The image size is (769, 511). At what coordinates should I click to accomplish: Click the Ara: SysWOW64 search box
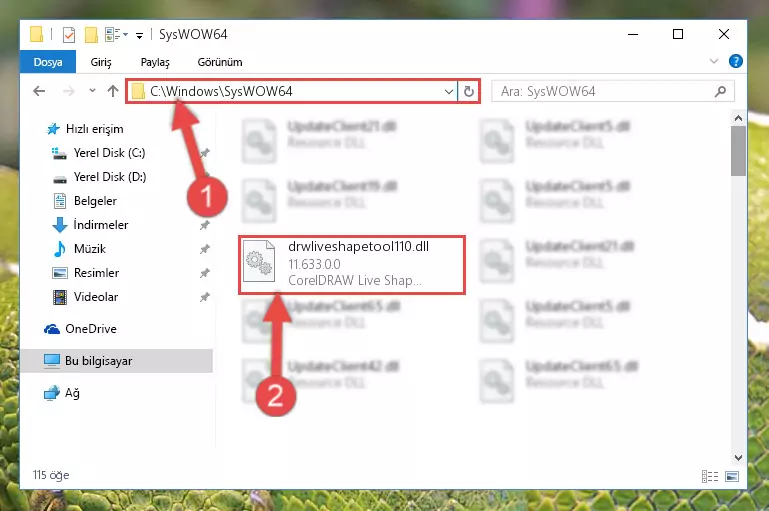613,91
